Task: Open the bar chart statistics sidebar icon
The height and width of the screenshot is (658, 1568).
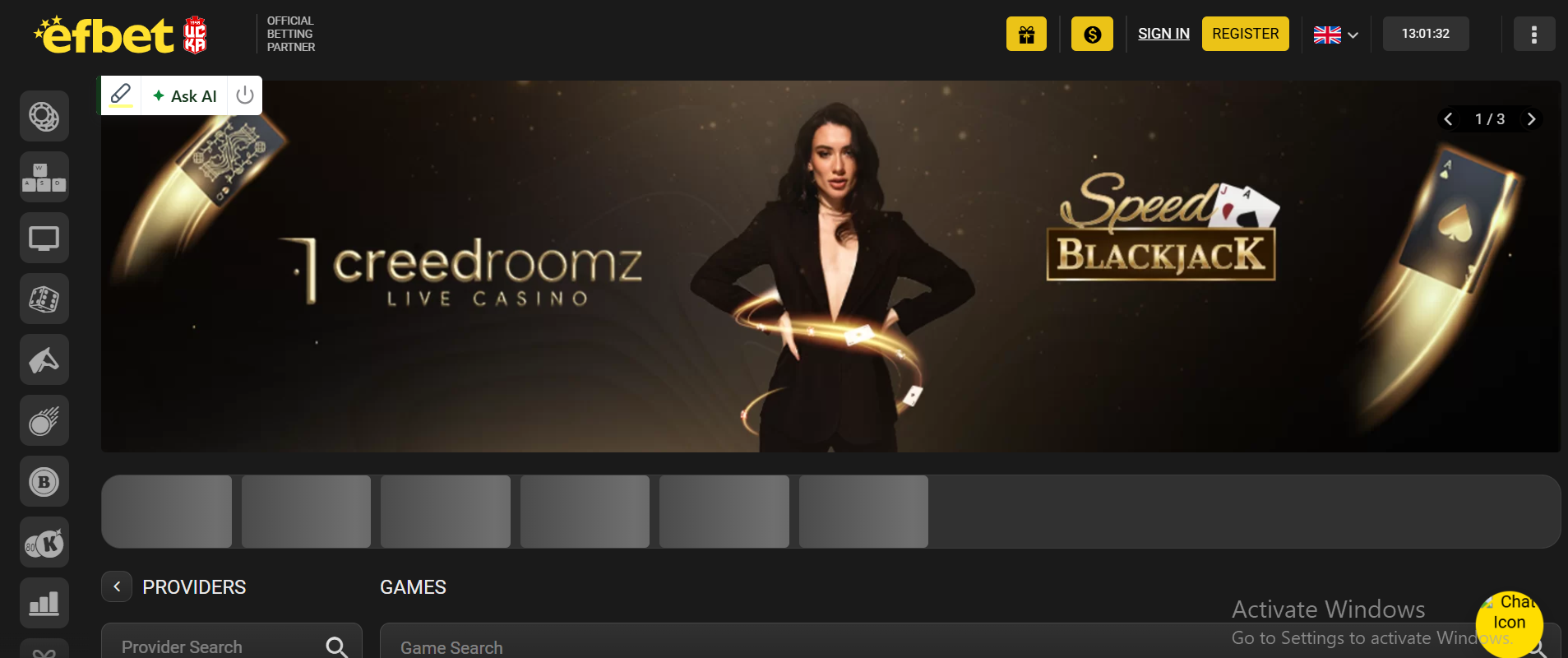Action: [44, 603]
